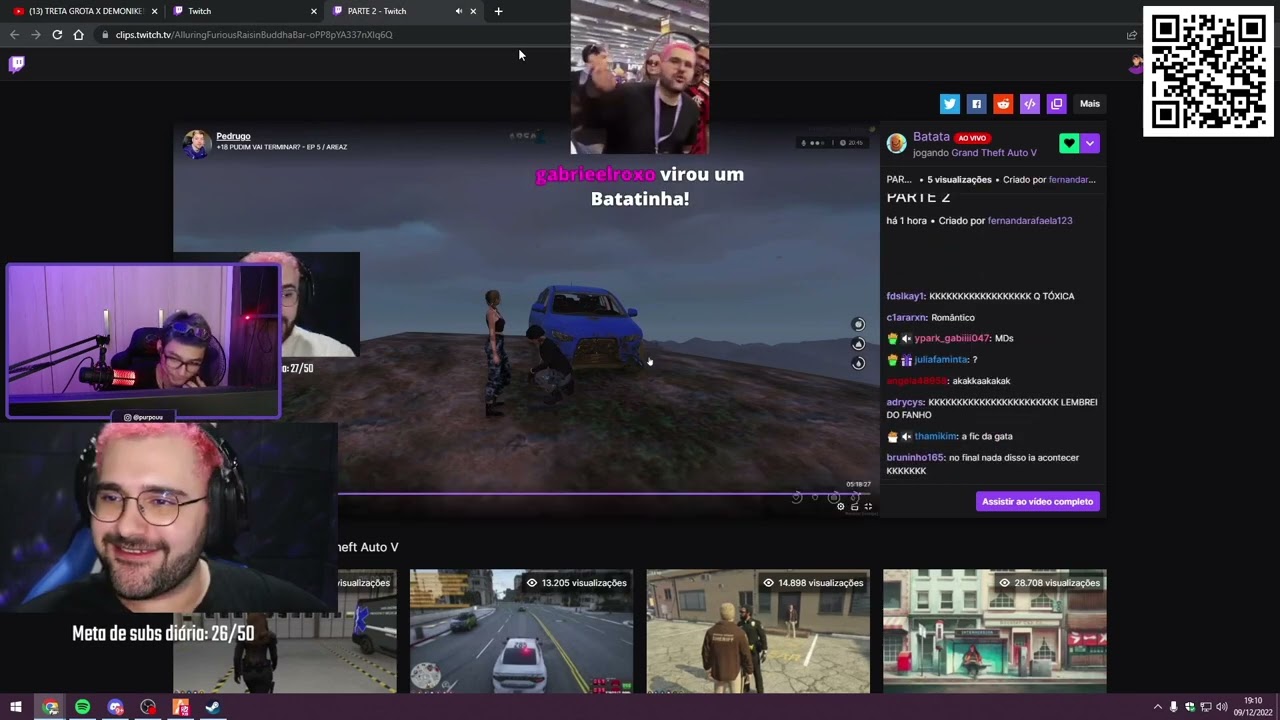Share the clip on Reddit
This screenshot has height=720, width=1280.
point(1003,104)
